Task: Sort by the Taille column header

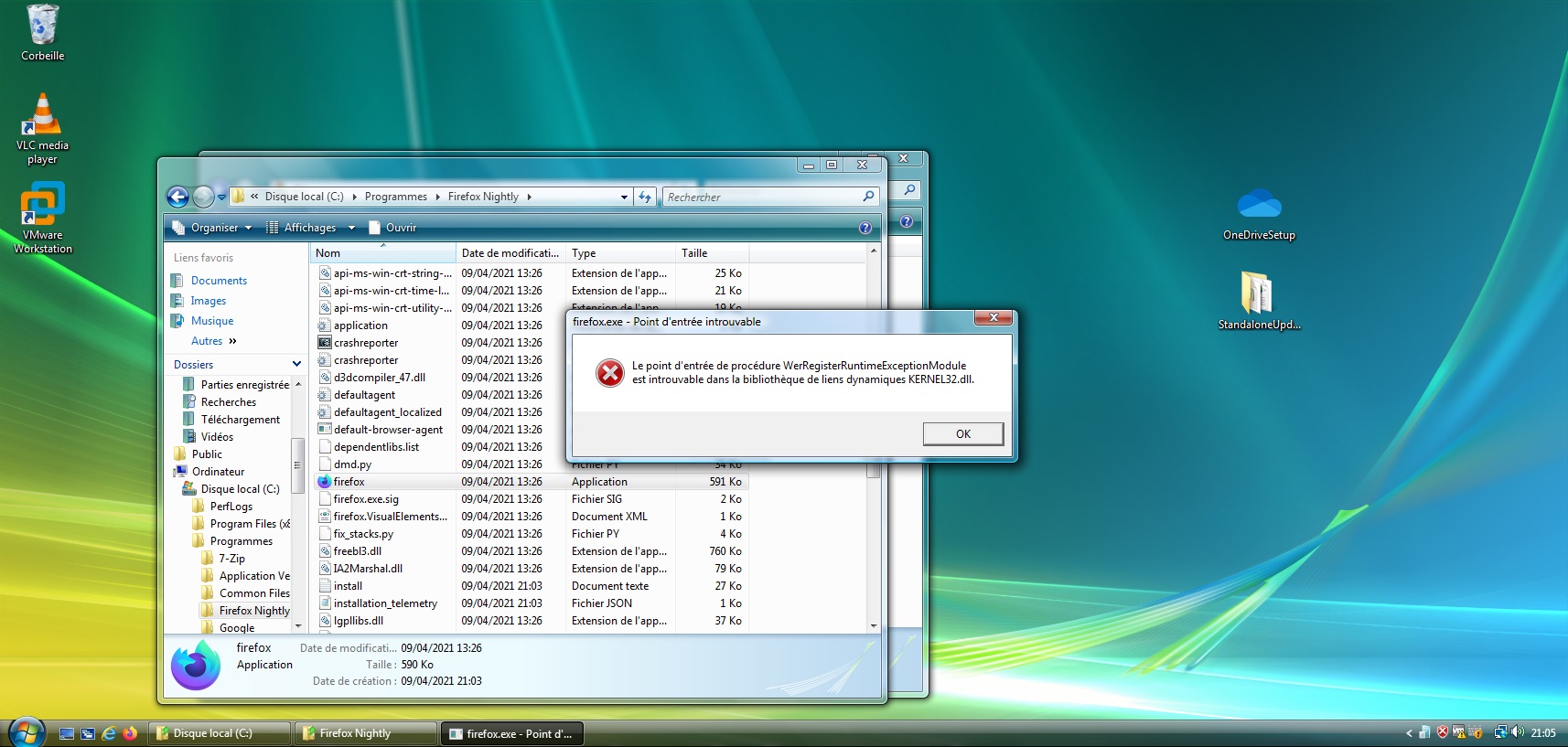Action: [x=712, y=253]
